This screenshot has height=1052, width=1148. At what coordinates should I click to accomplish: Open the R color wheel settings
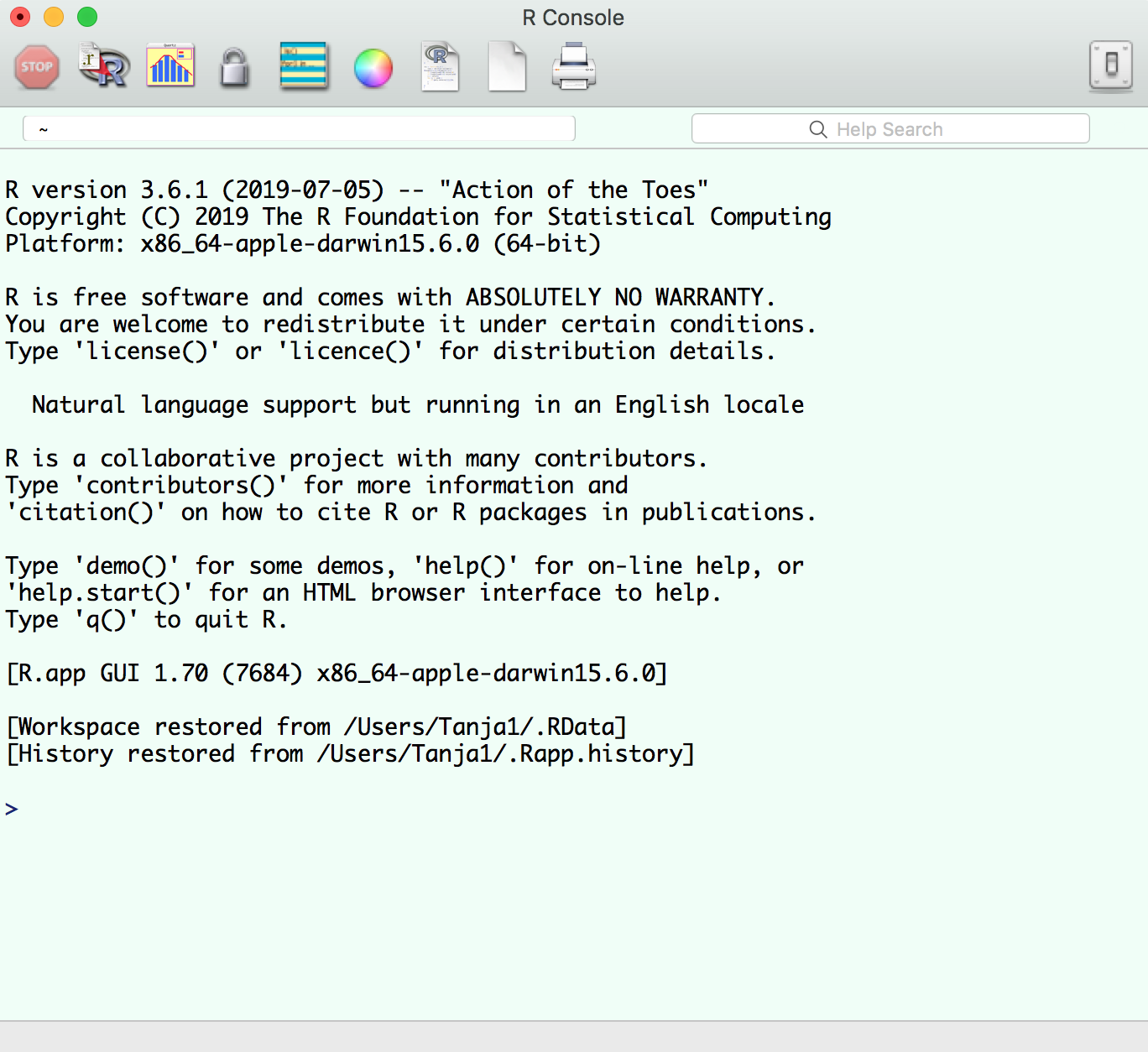pos(373,68)
